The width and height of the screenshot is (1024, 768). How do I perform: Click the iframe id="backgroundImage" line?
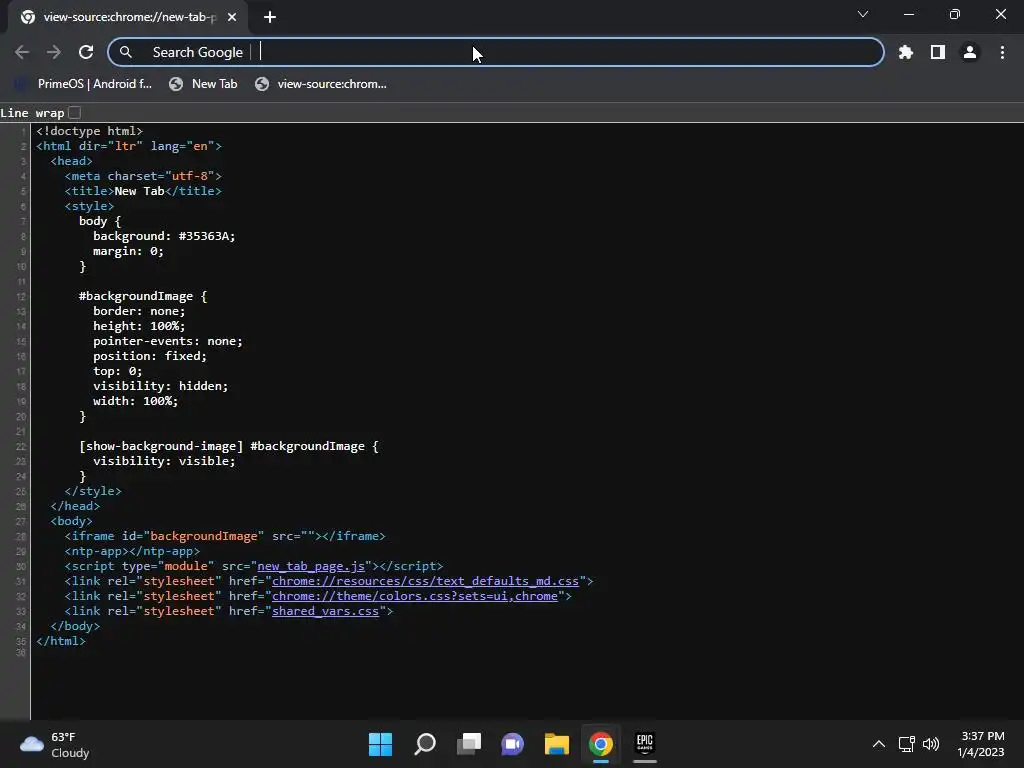[225, 536]
